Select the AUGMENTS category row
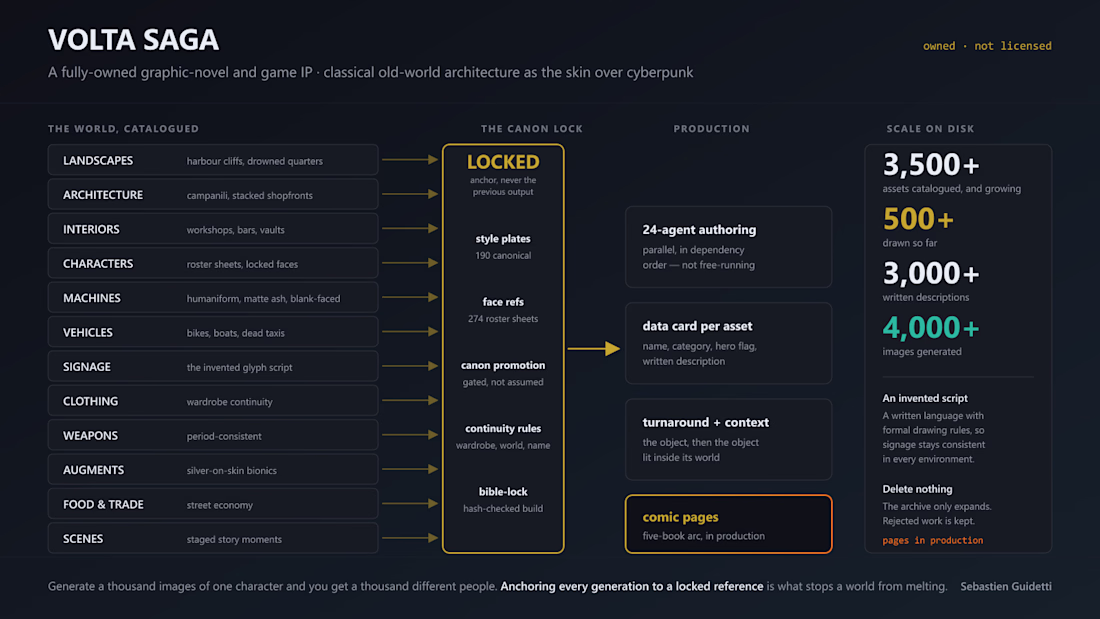 [213, 470]
